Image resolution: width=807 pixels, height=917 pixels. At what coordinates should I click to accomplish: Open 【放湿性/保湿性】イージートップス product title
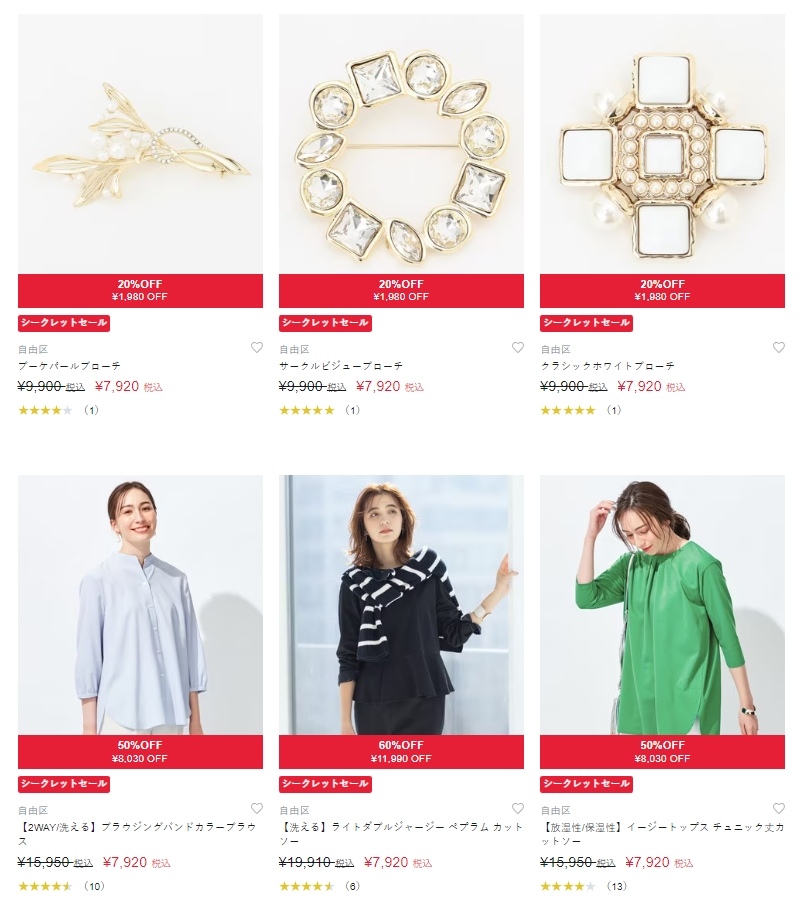point(662,834)
